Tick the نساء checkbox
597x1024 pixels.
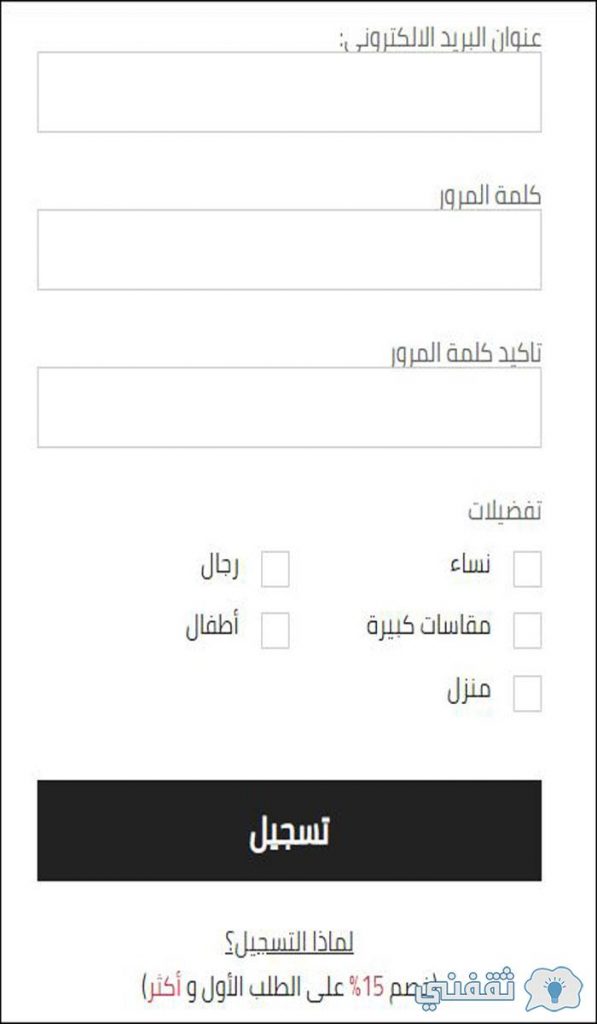[x=527, y=569]
